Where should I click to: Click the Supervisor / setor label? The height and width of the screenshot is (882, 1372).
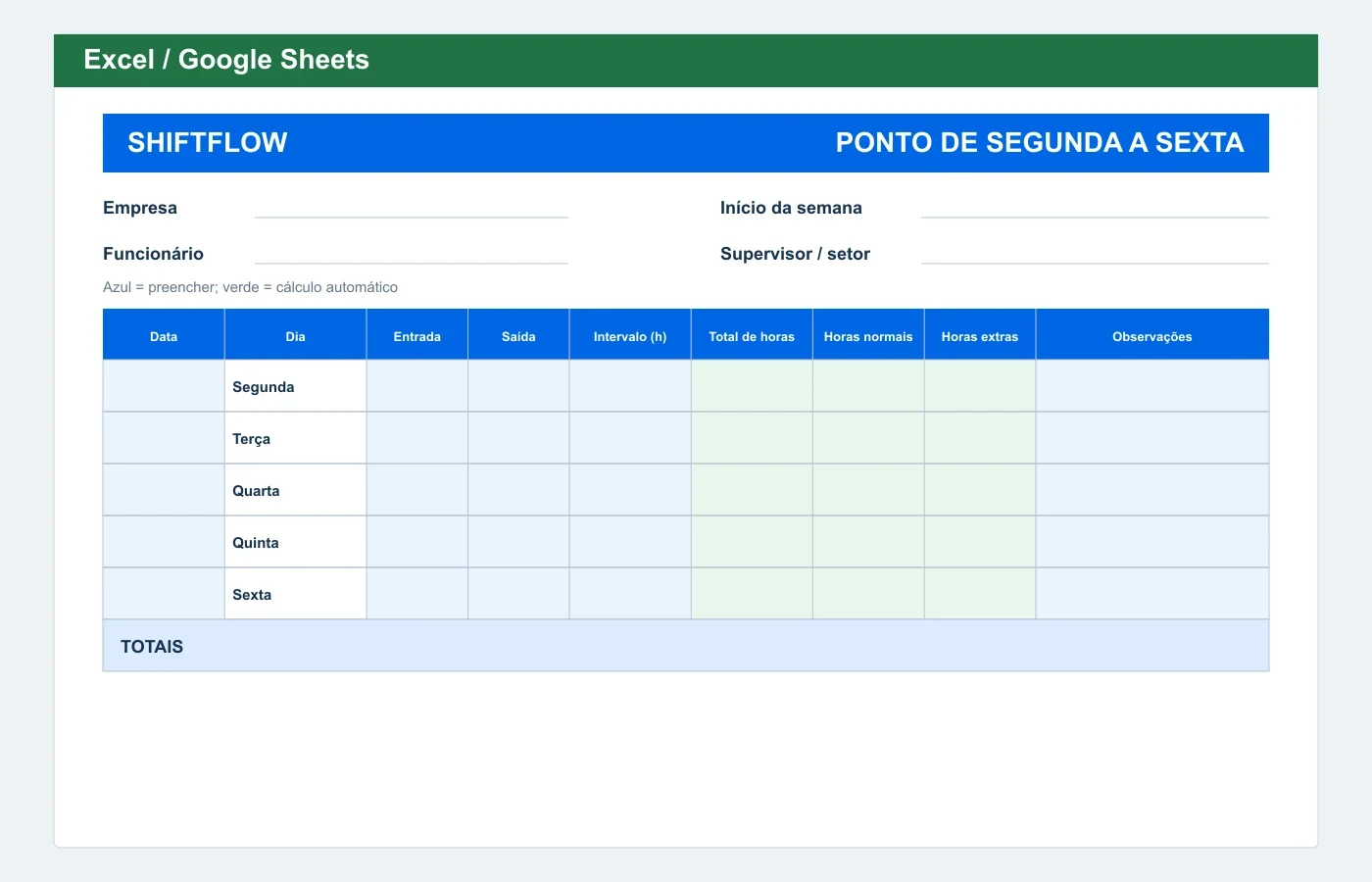pyautogui.click(x=795, y=254)
